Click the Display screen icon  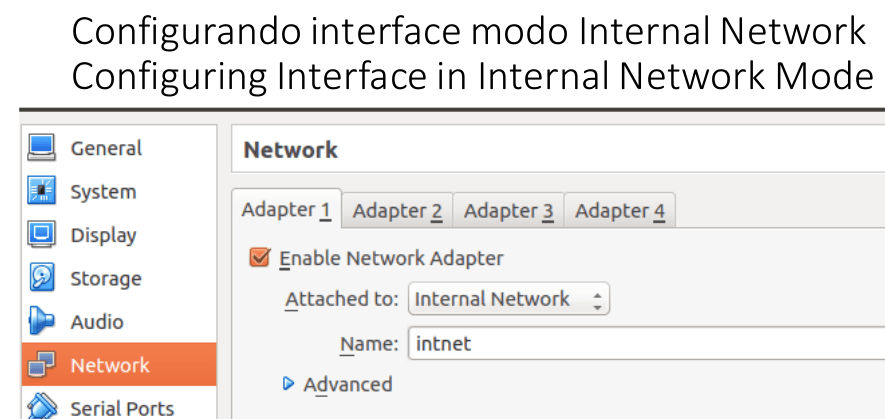click(x=41, y=234)
